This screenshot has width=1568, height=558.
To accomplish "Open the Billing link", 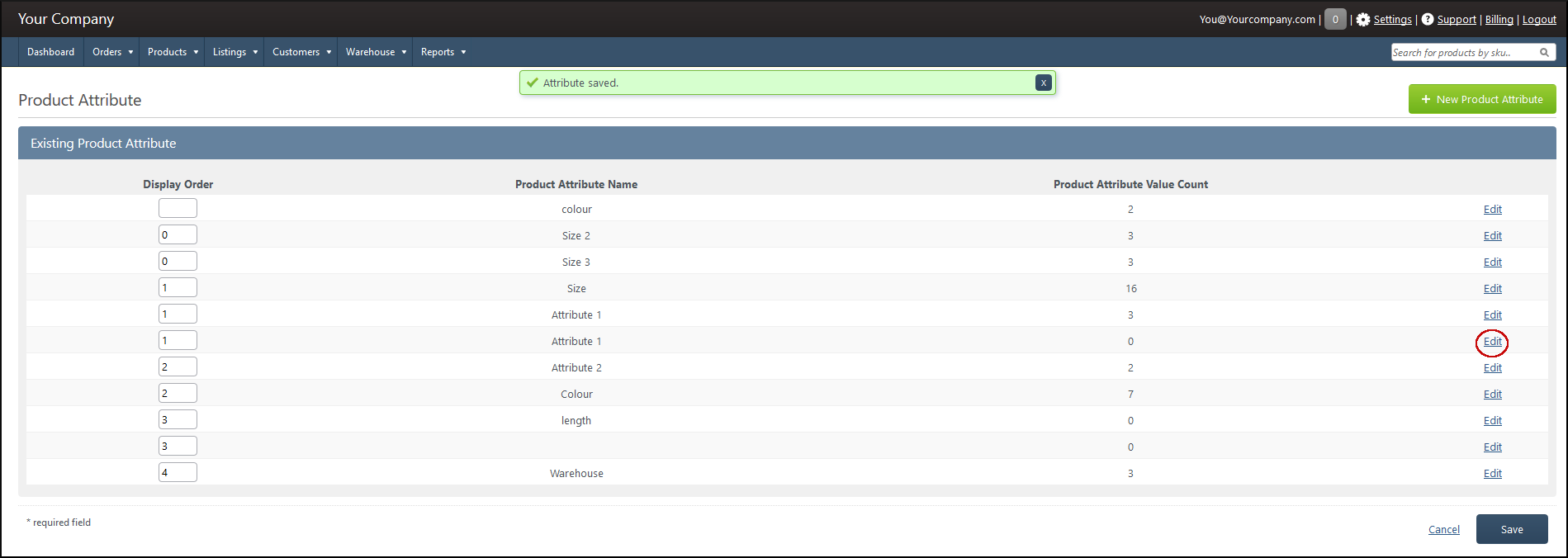I will [1499, 19].
